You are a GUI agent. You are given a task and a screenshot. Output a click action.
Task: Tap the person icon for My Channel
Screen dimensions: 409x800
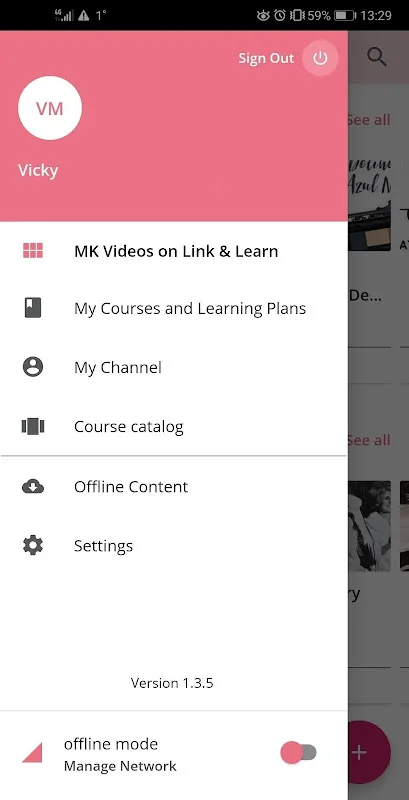coord(33,367)
